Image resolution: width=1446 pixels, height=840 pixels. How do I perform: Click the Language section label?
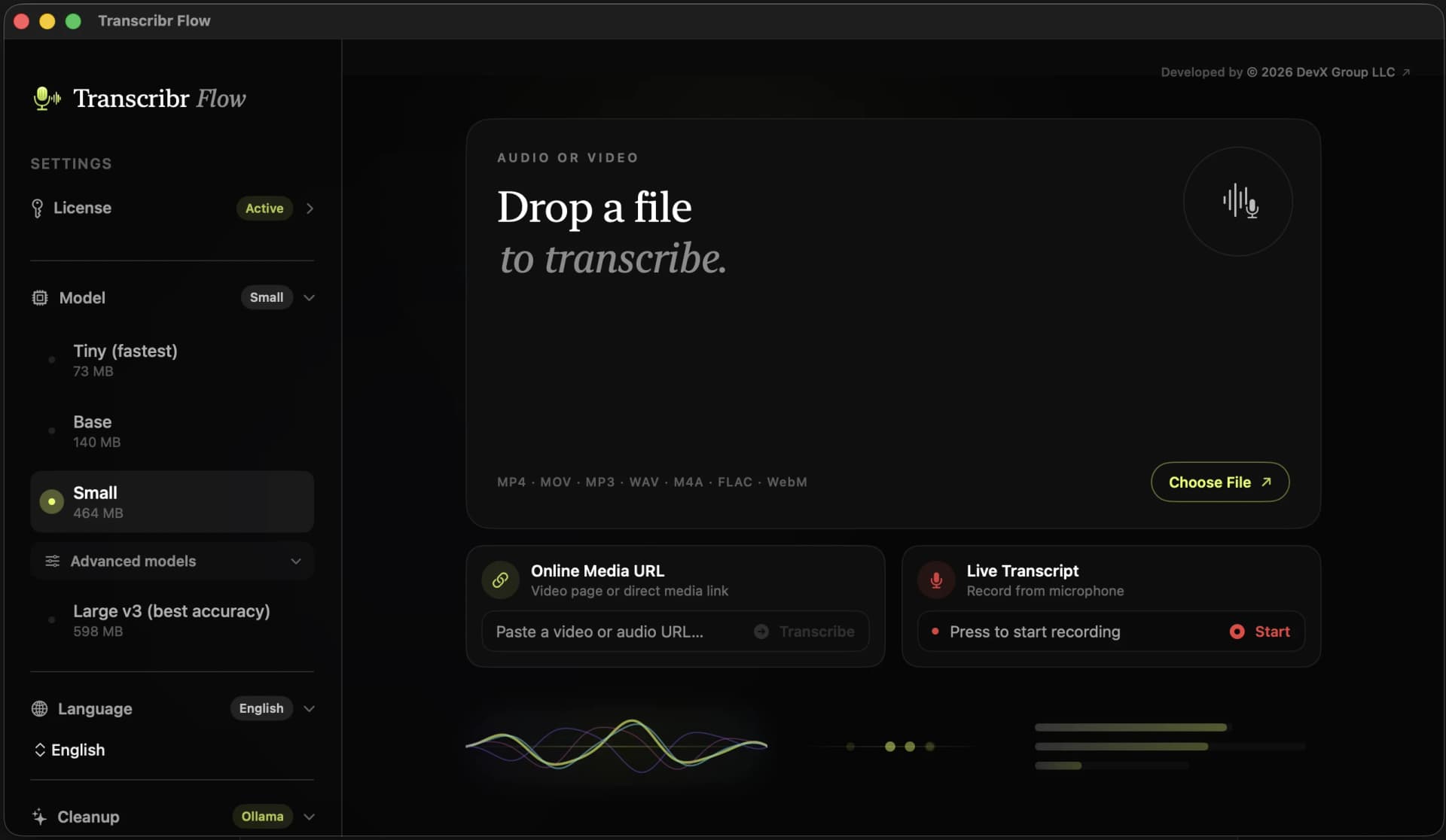click(x=95, y=709)
